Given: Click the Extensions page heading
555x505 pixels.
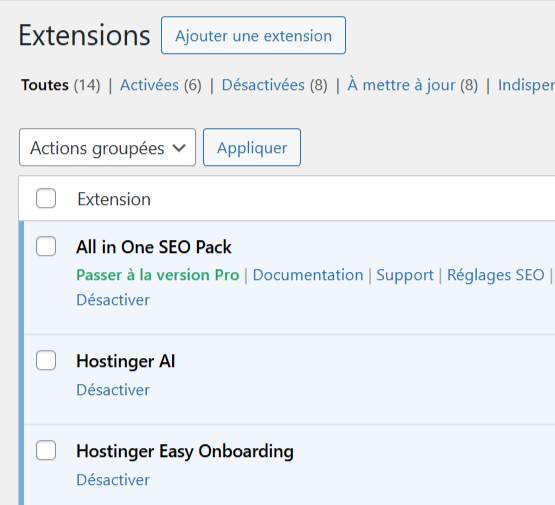Looking at the screenshot, I should (84, 35).
